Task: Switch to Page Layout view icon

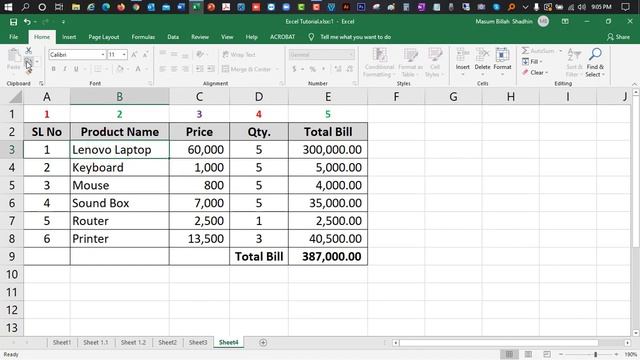Action: (528, 354)
